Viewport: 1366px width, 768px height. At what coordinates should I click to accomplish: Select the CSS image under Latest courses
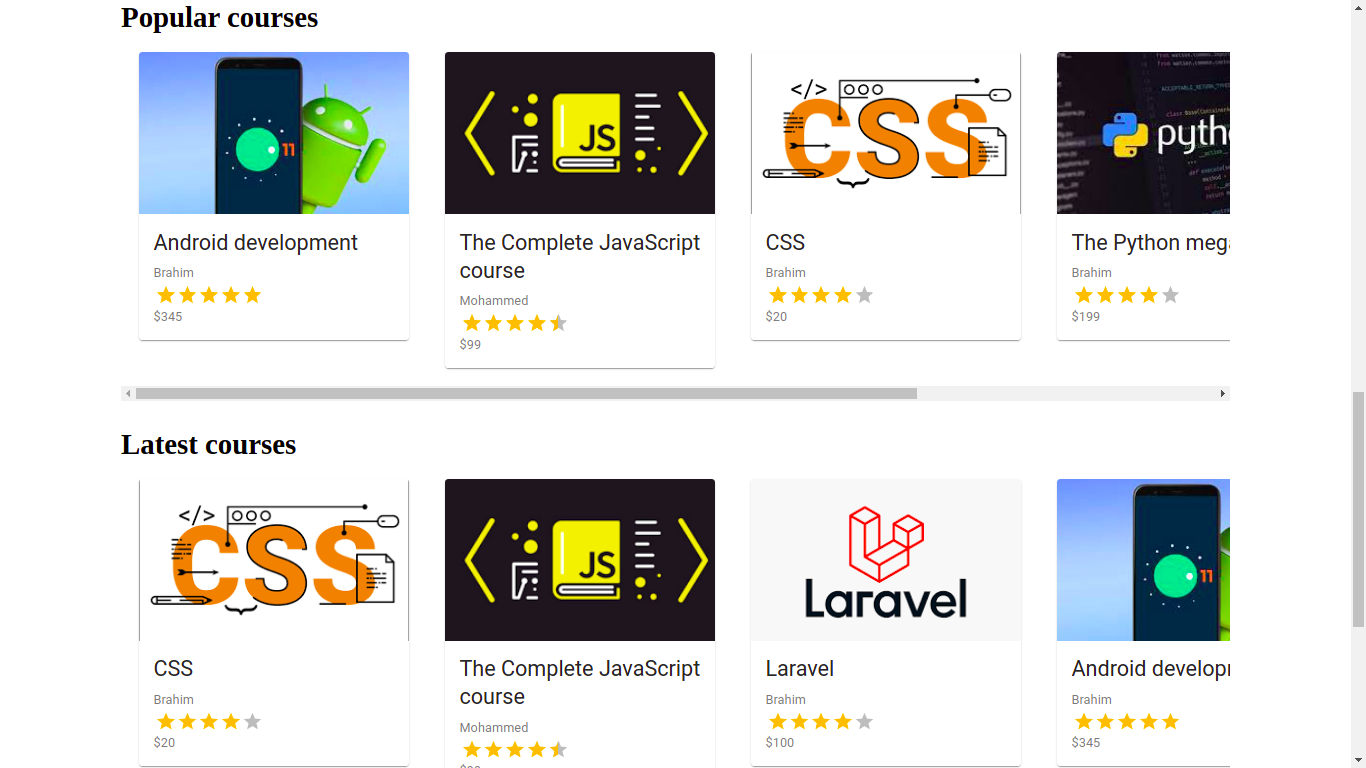(x=274, y=560)
